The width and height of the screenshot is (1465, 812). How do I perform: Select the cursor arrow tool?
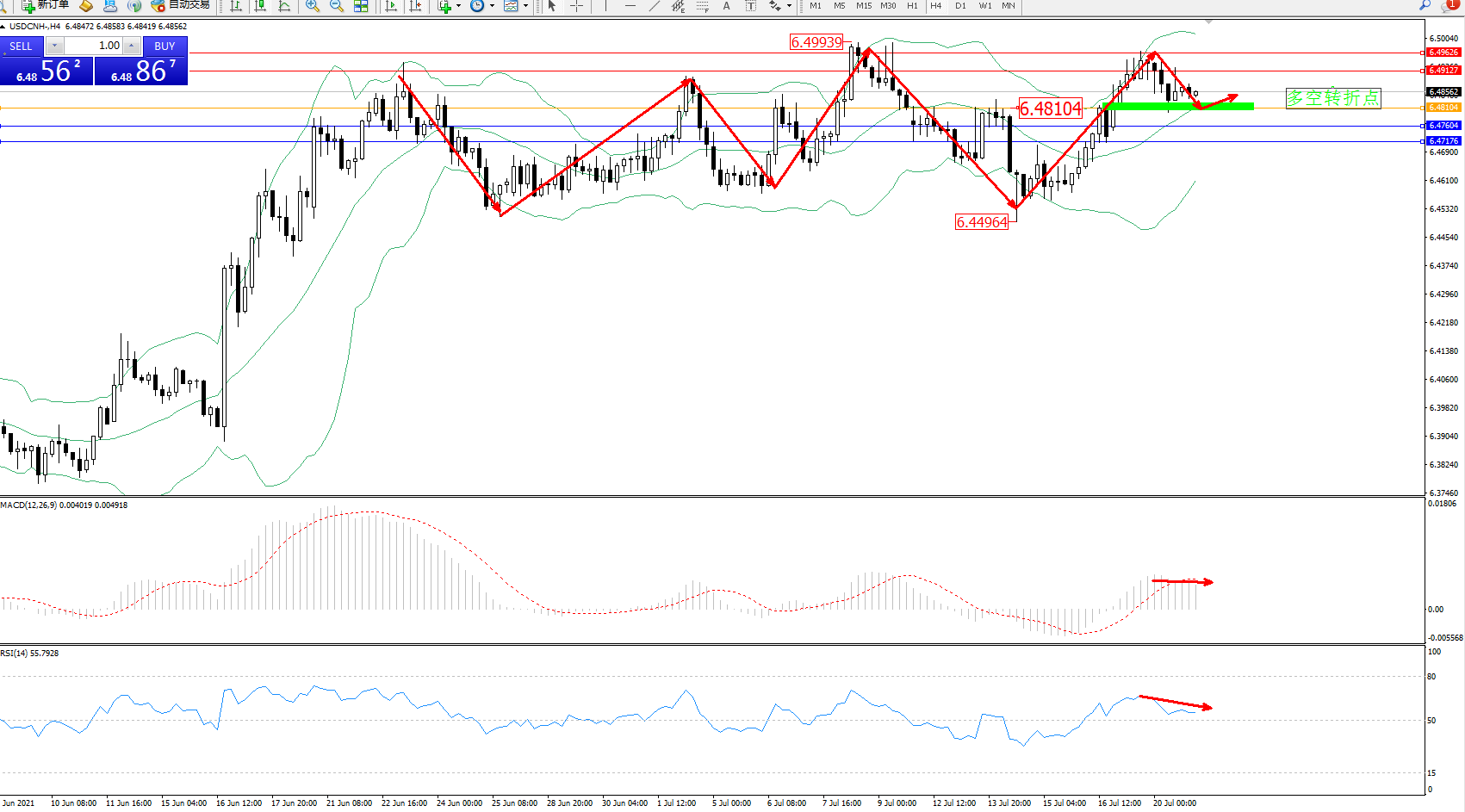click(552, 6)
